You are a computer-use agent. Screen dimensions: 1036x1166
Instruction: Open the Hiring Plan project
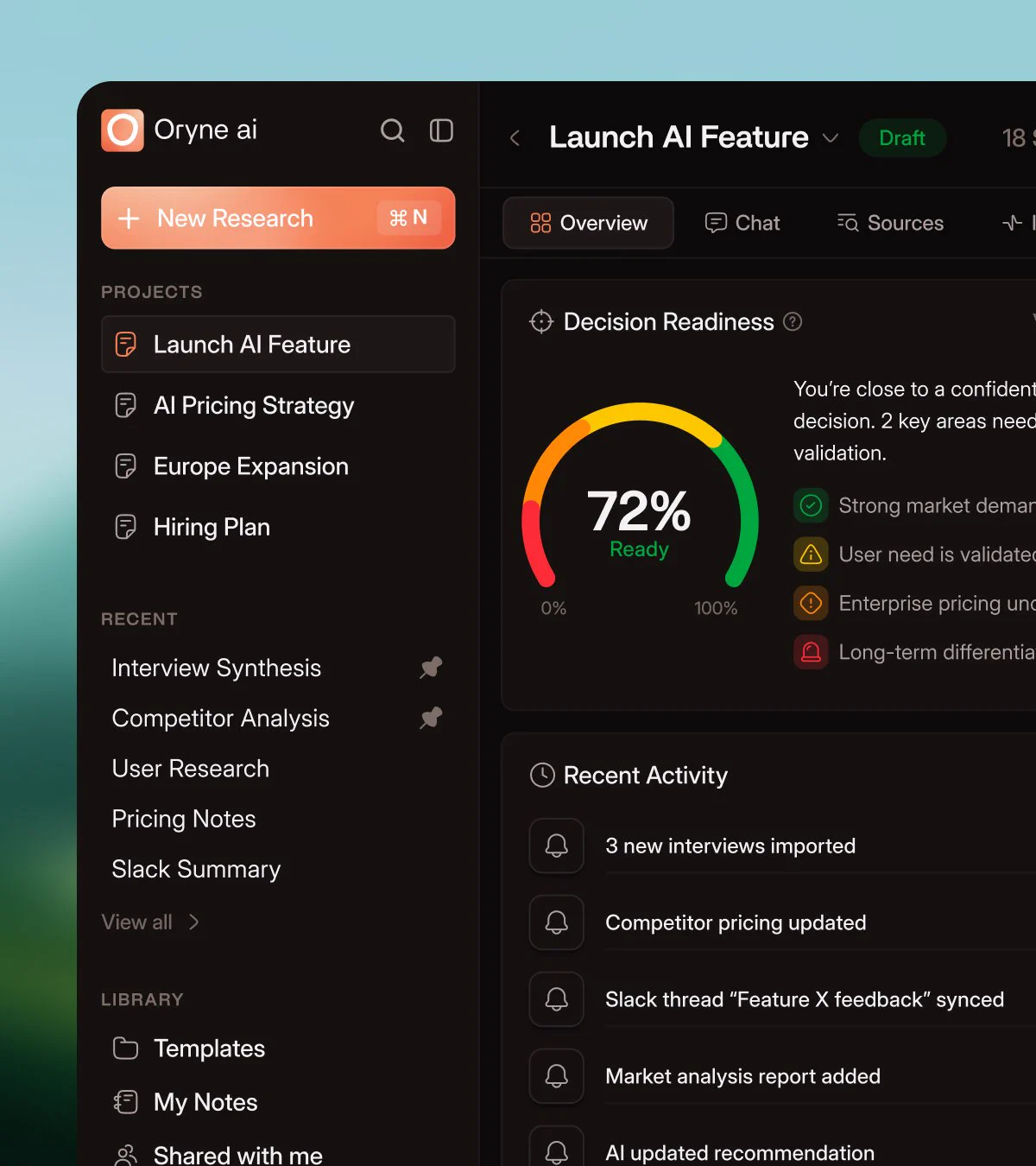tap(278, 527)
